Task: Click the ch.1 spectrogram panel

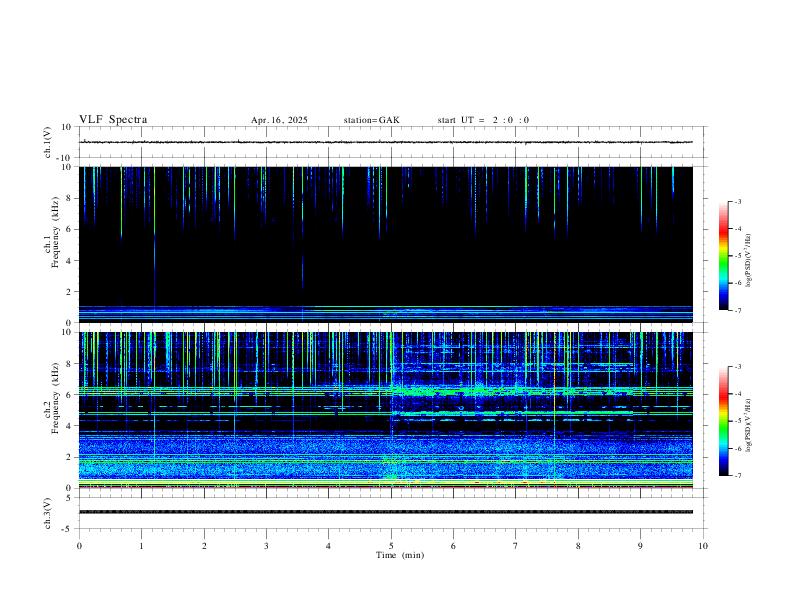Action: tap(386, 244)
